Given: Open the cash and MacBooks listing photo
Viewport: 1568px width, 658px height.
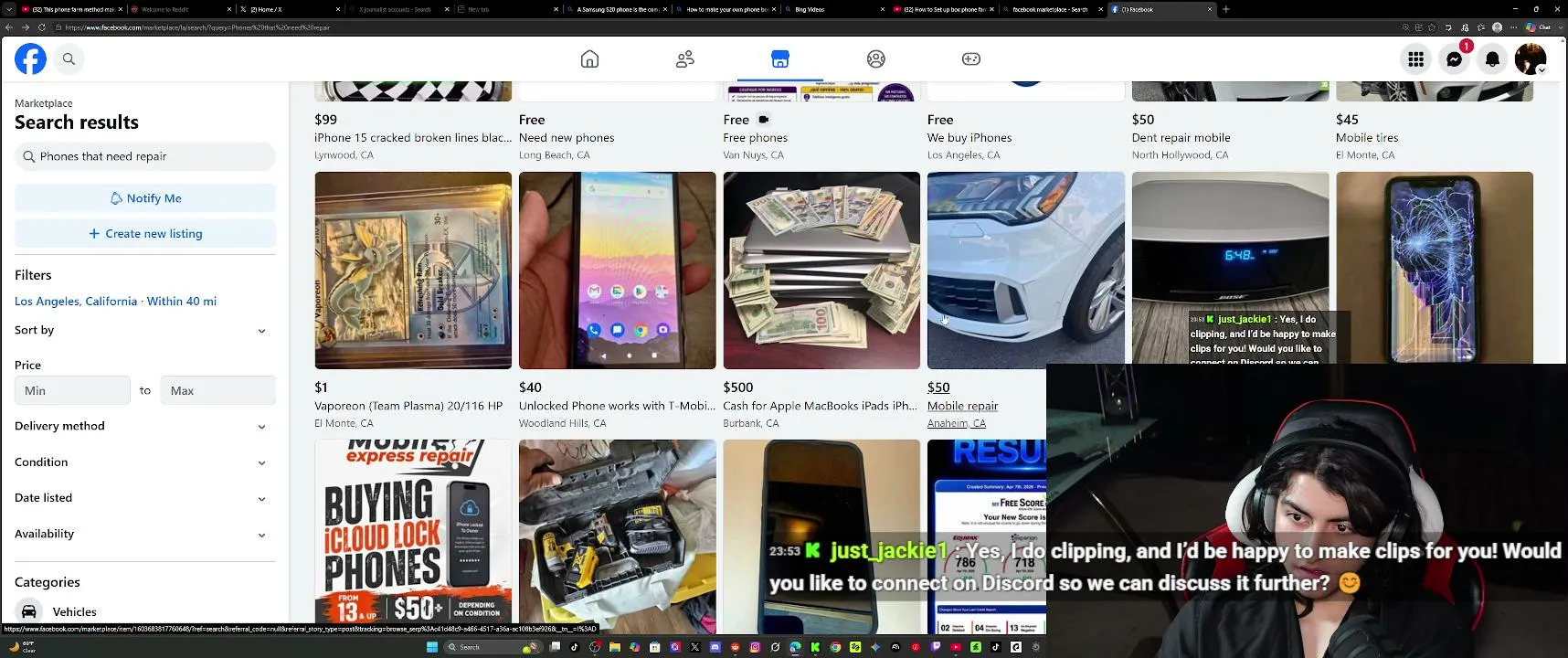Looking at the screenshot, I should tap(821, 271).
